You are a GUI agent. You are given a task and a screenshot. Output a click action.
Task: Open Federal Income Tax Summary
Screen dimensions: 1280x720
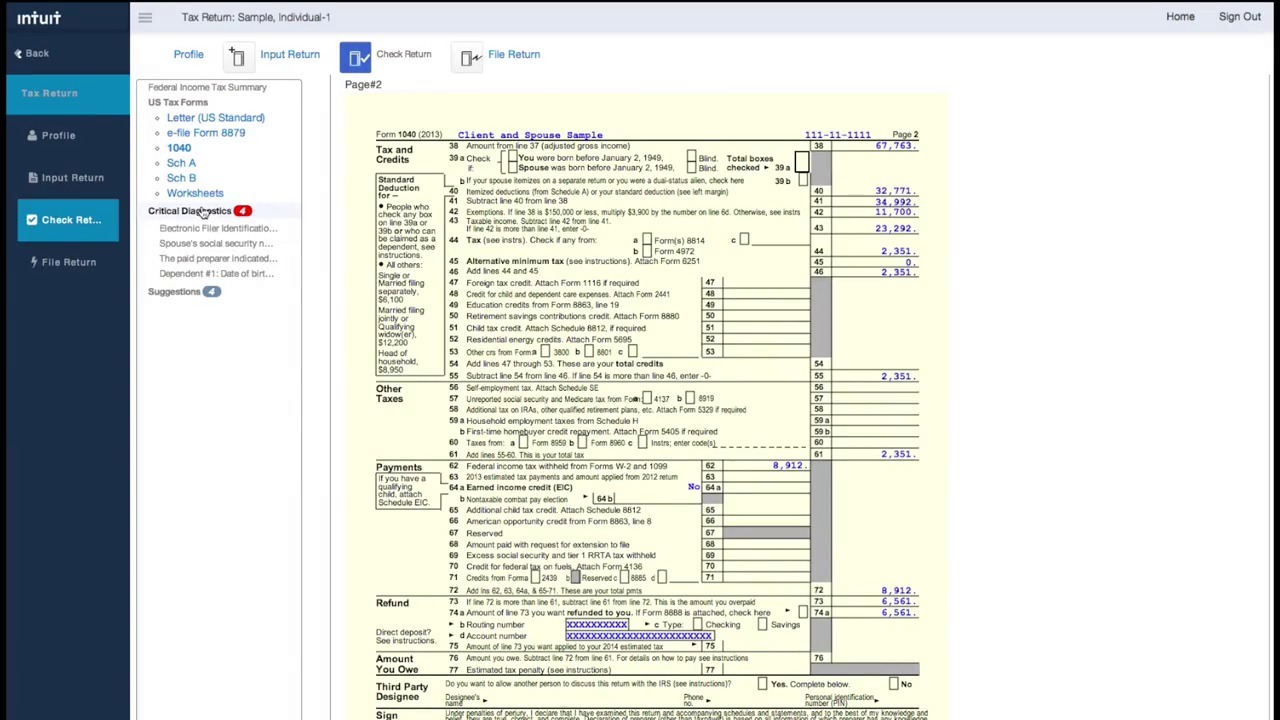click(207, 87)
